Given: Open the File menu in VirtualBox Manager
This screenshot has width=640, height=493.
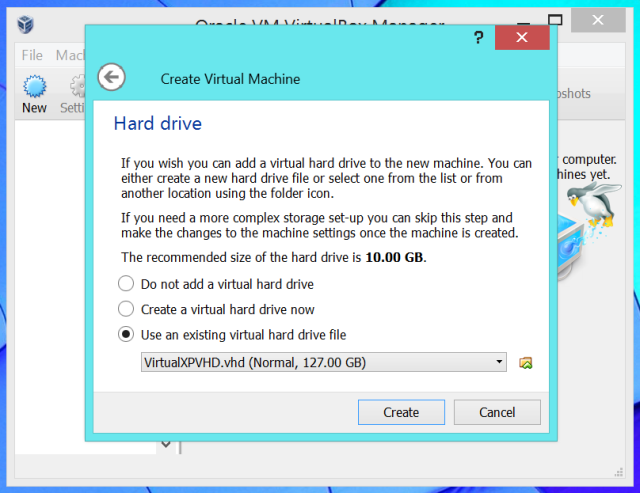Looking at the screenshot, I should 32,55.
